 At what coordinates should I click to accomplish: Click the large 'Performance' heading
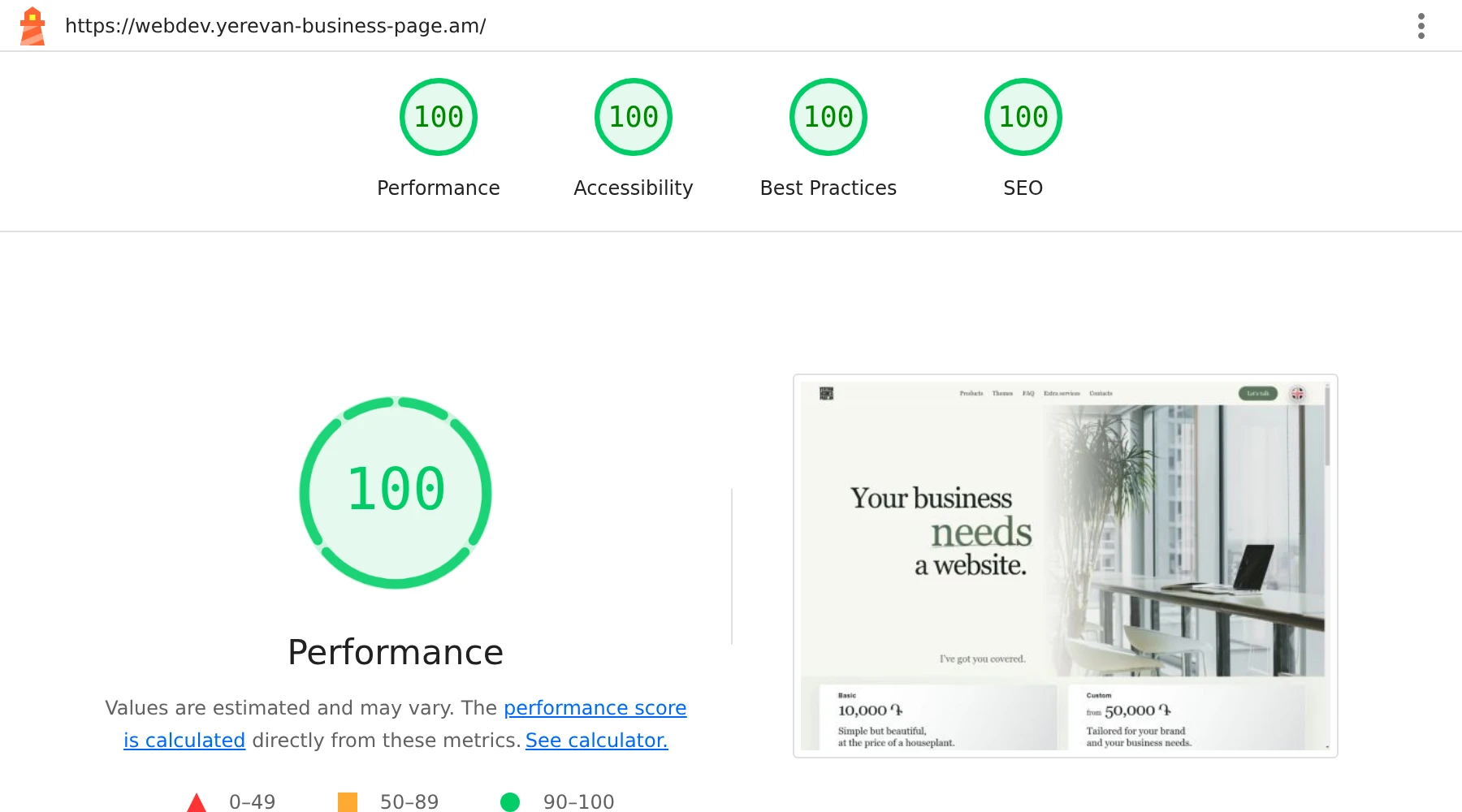tap(396, 652)
